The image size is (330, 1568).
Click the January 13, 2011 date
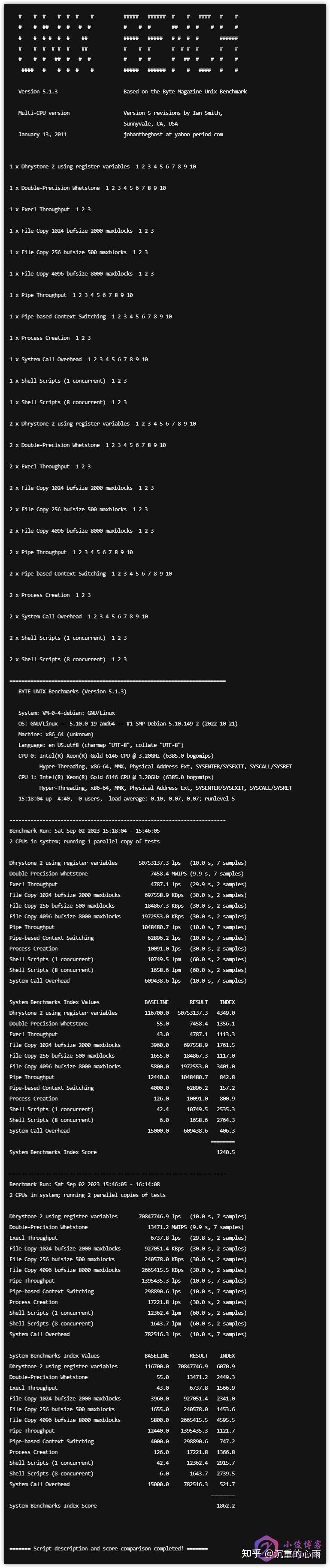pos(42,135)
